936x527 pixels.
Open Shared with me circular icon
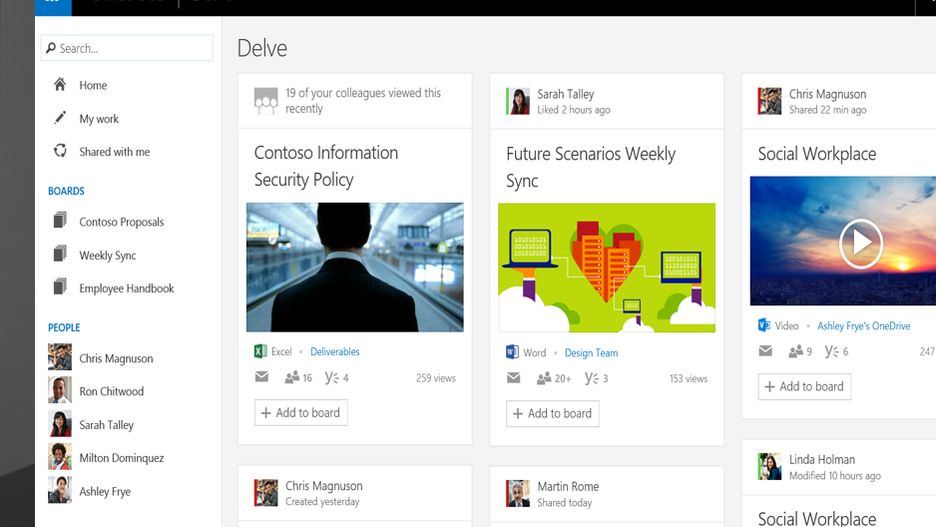tap(60, 150)
